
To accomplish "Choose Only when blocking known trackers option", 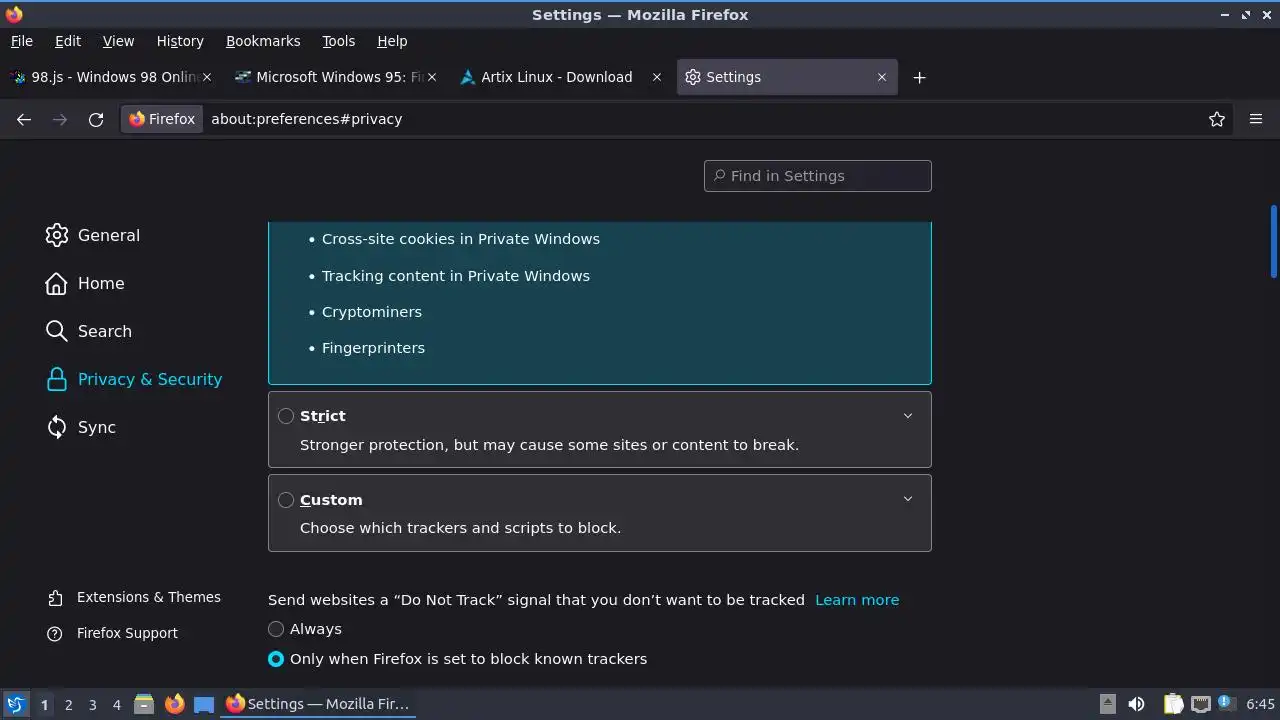I will tap(276, 659).
